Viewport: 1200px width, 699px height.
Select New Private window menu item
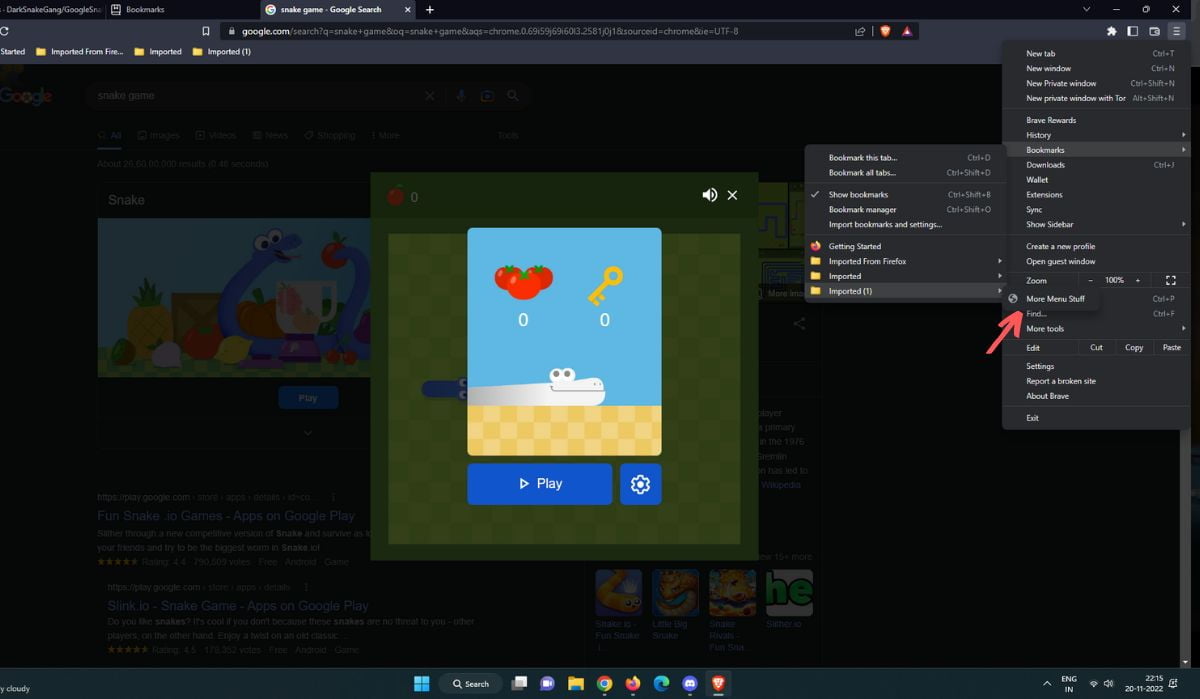tap(1061, 84)
